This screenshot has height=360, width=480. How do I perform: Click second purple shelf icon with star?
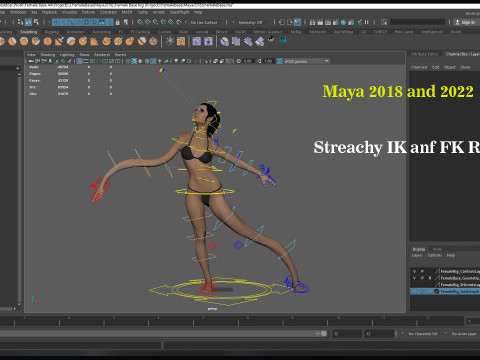tap(208, 41)
